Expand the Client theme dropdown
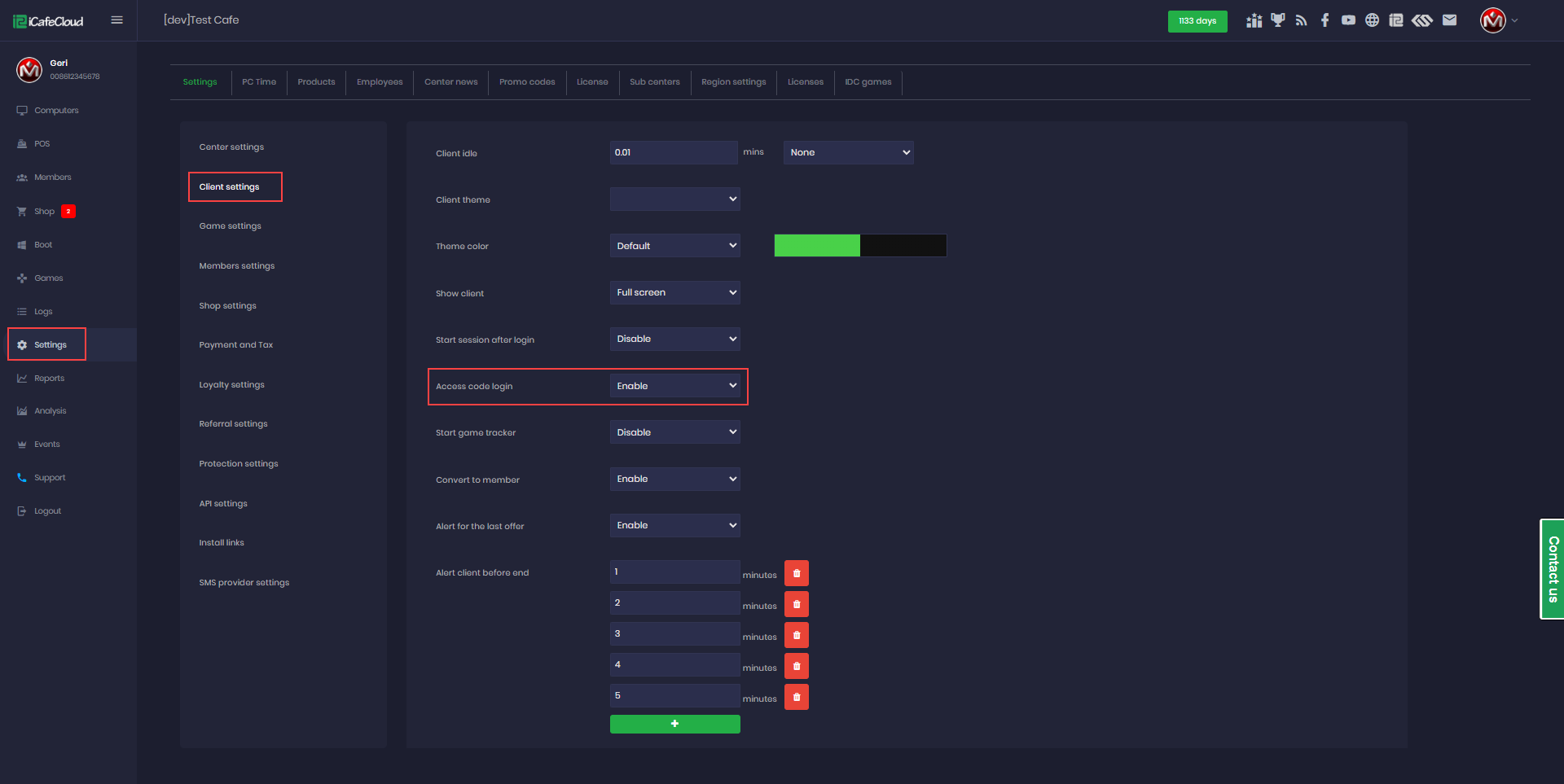Viewport: 1564px width, 784px height. tap(674, 199)
